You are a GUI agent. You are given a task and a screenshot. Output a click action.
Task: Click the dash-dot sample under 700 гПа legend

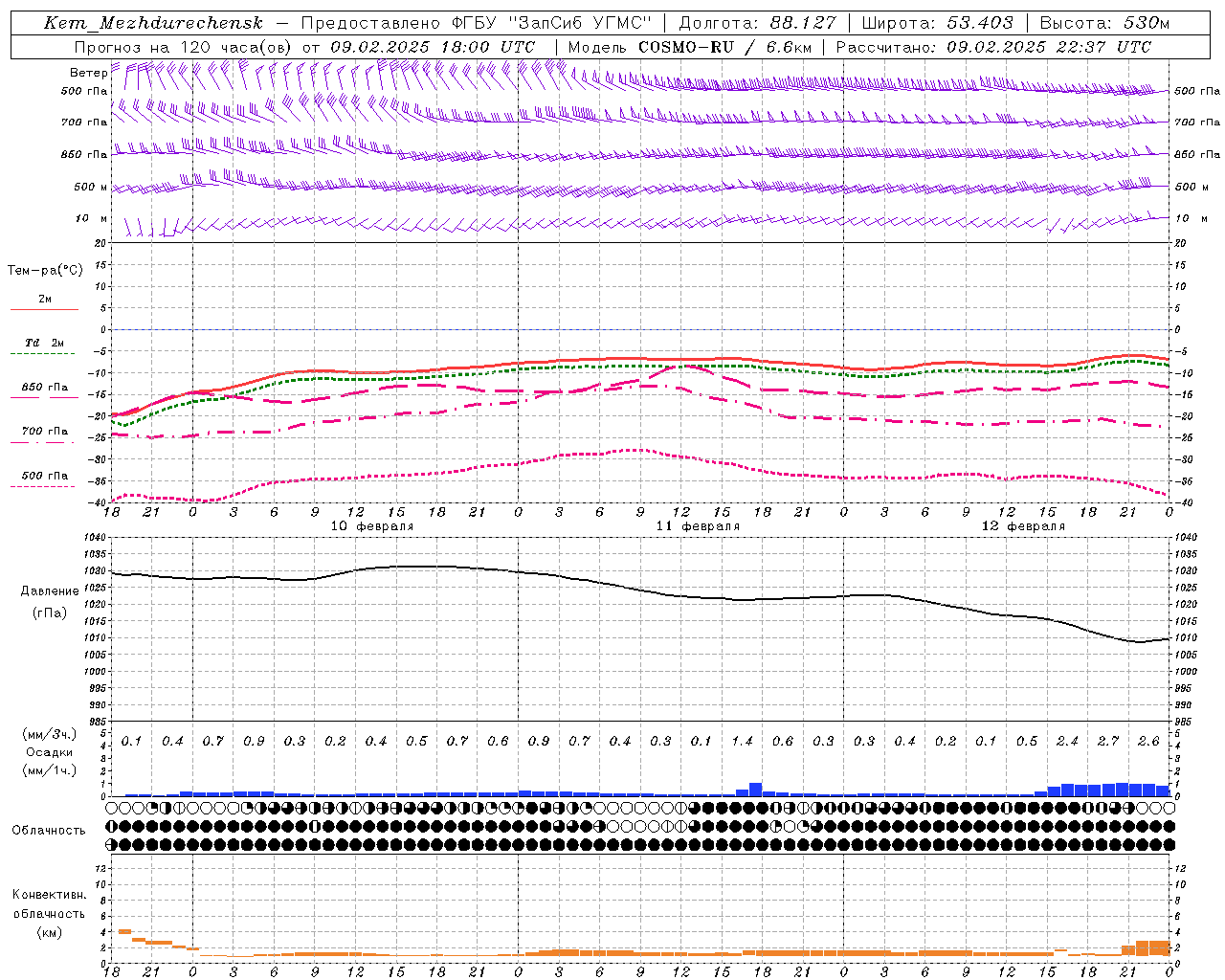click(42, 442)
